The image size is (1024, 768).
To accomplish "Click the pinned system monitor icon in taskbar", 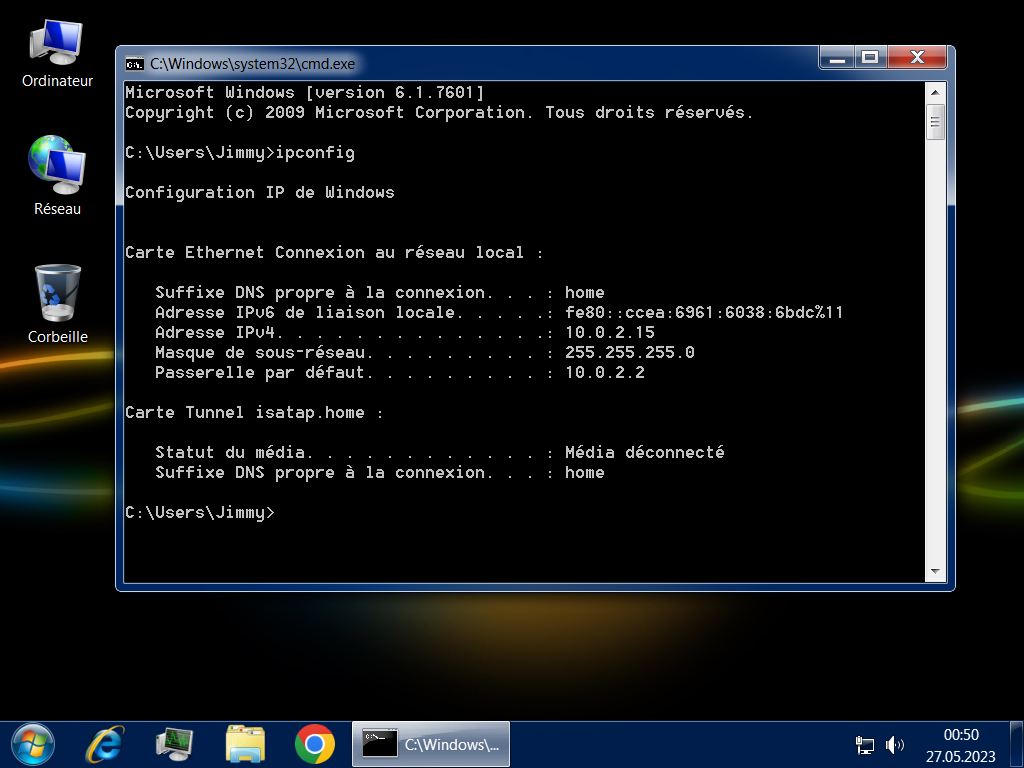I will coord(175,744).
